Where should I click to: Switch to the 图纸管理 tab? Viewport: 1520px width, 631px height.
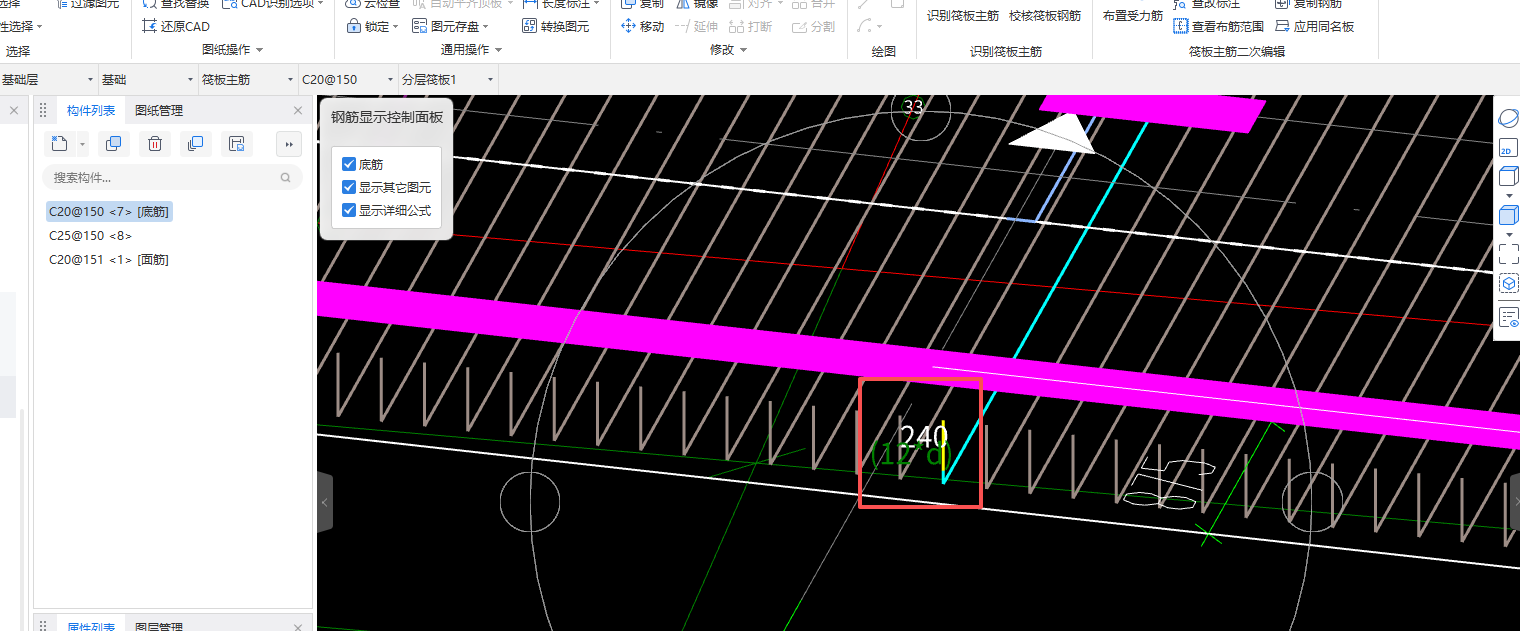tap(159, 110)
